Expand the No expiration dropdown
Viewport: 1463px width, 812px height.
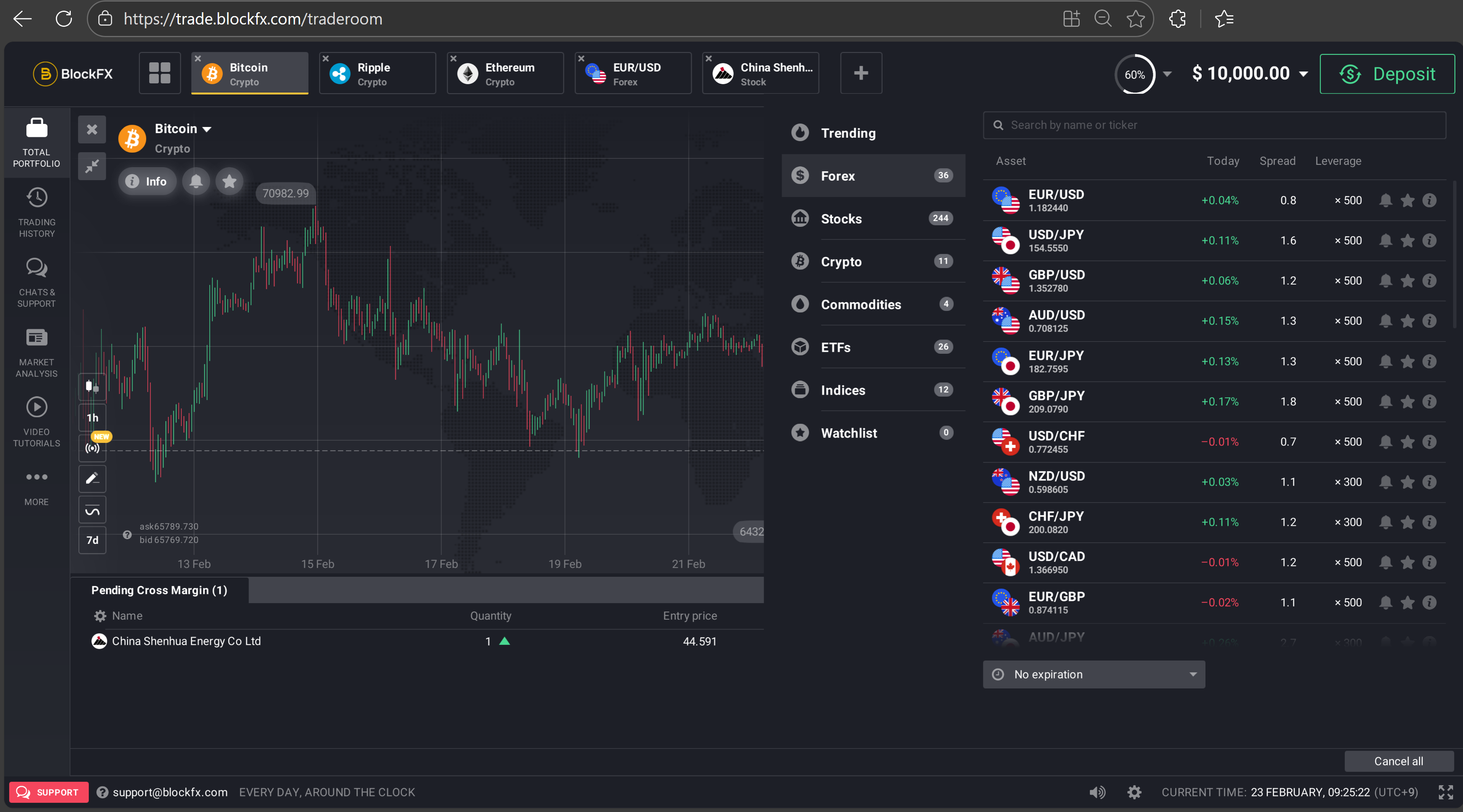pos(1094,674)
